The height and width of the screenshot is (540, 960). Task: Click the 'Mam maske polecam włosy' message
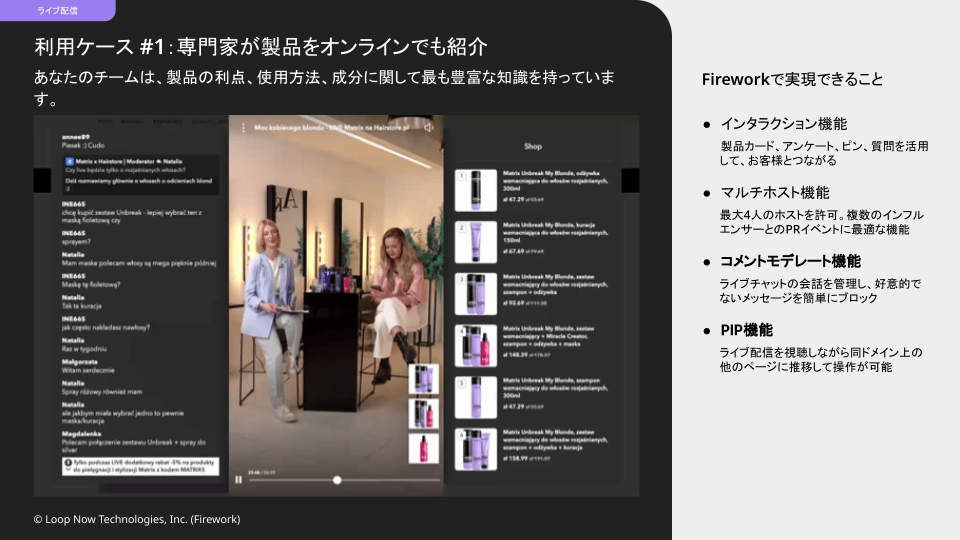point(139,263)
